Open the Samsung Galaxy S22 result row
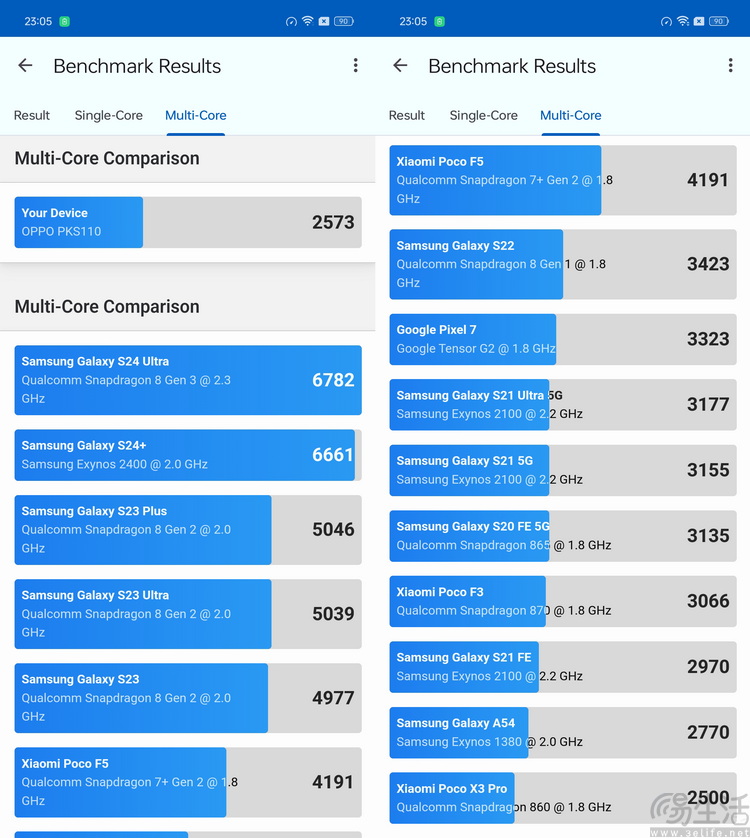Viewport: 750px width, 838px height. 563,264
